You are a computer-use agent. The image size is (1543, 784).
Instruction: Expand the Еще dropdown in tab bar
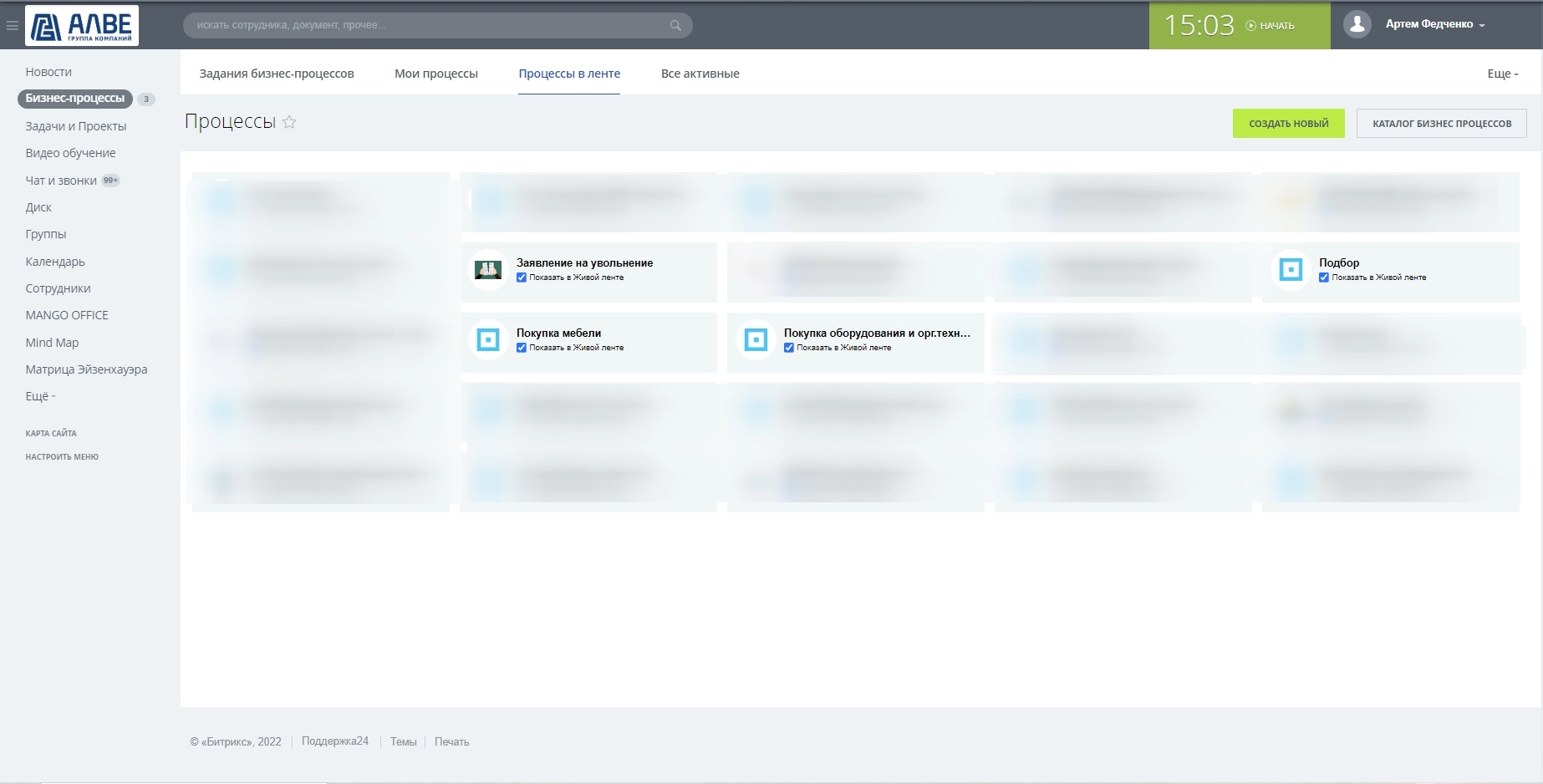click(1502, 74)
